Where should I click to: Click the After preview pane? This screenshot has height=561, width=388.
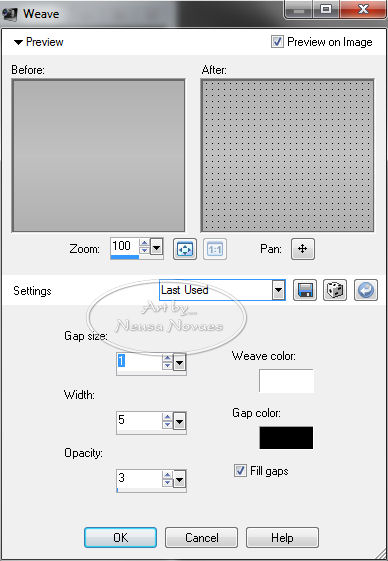coord(287,155)
